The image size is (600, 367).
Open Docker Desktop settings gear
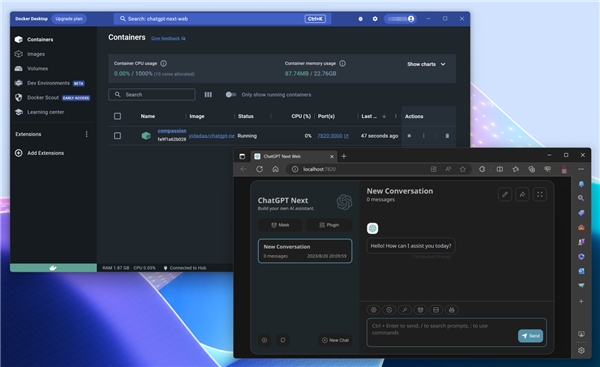click(x=375, y=19)
